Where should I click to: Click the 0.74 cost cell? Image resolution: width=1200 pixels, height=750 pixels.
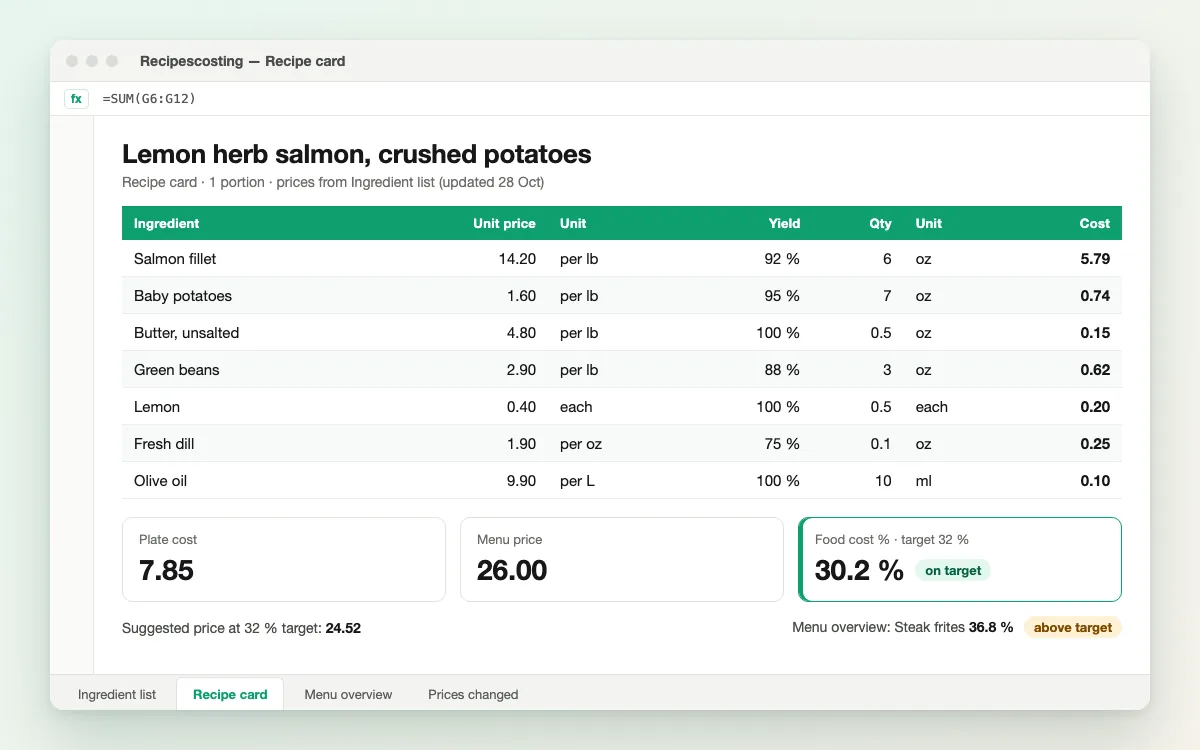[x=1095, y=296]
